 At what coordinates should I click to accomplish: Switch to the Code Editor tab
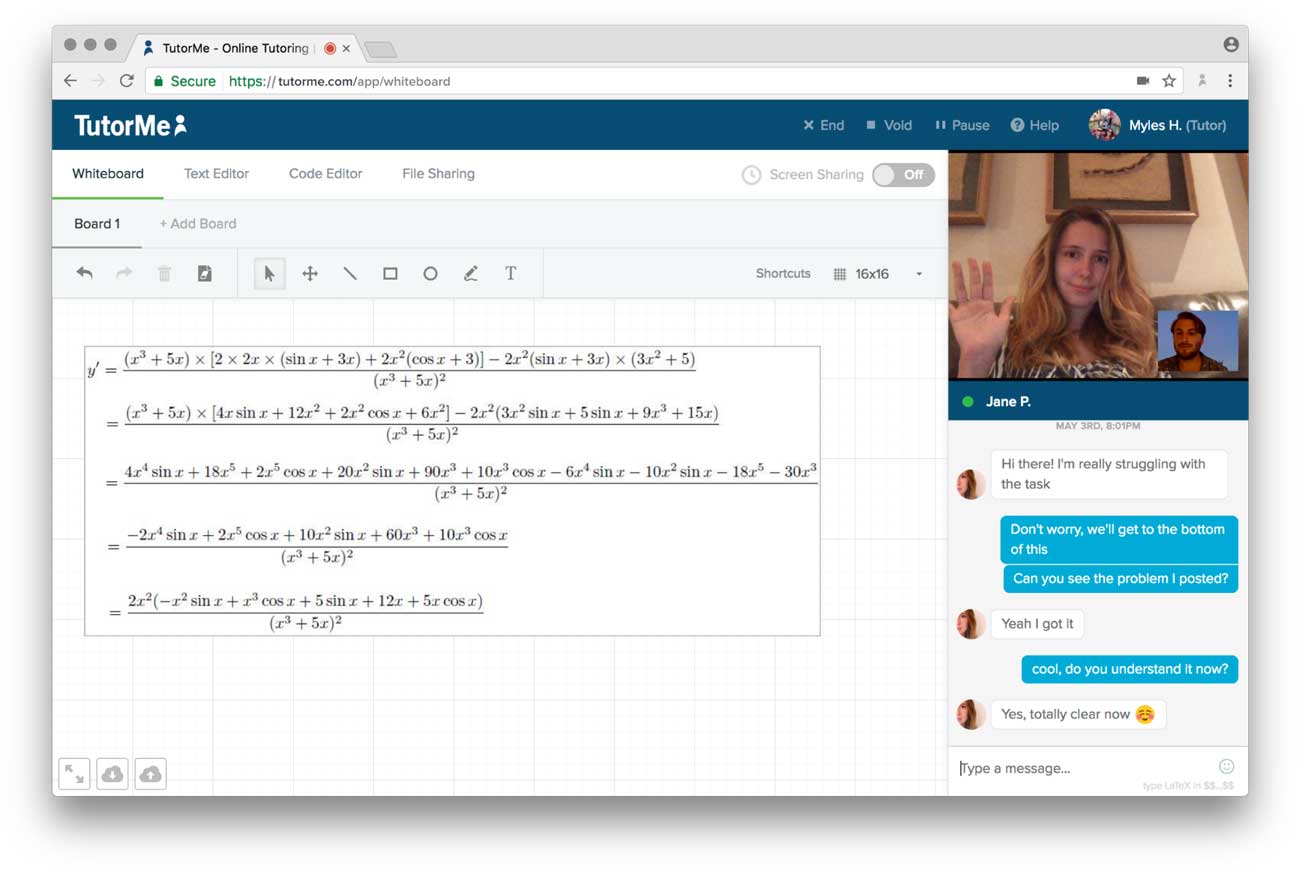(325, 174)
